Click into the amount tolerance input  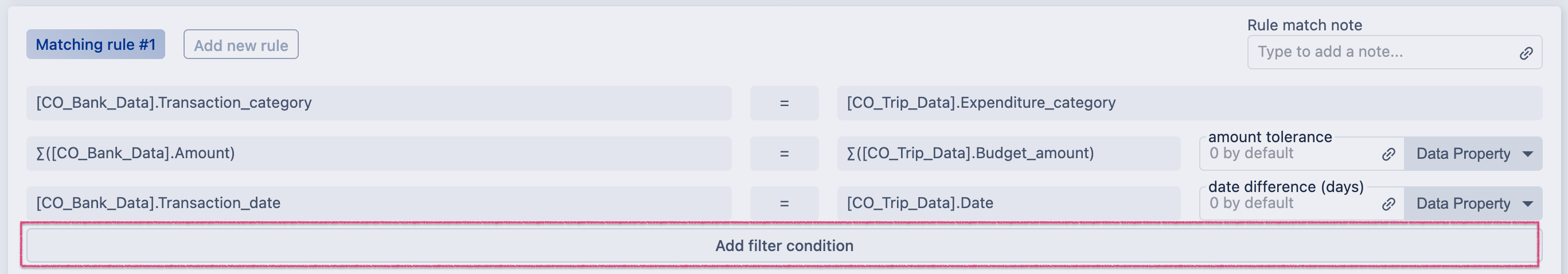[x=1290, y=154]
